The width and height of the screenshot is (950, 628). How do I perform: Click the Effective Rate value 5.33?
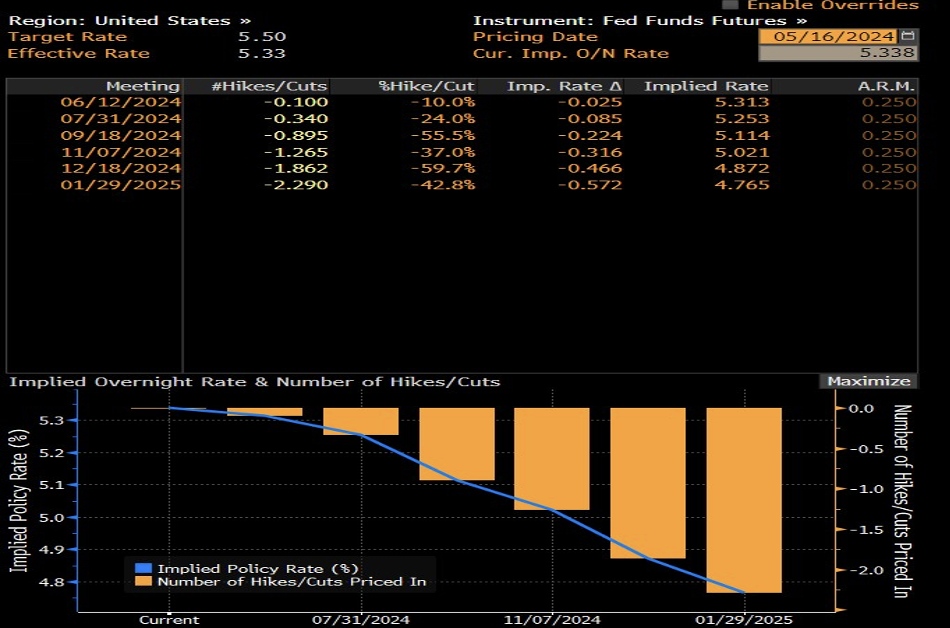pos(262,53)
